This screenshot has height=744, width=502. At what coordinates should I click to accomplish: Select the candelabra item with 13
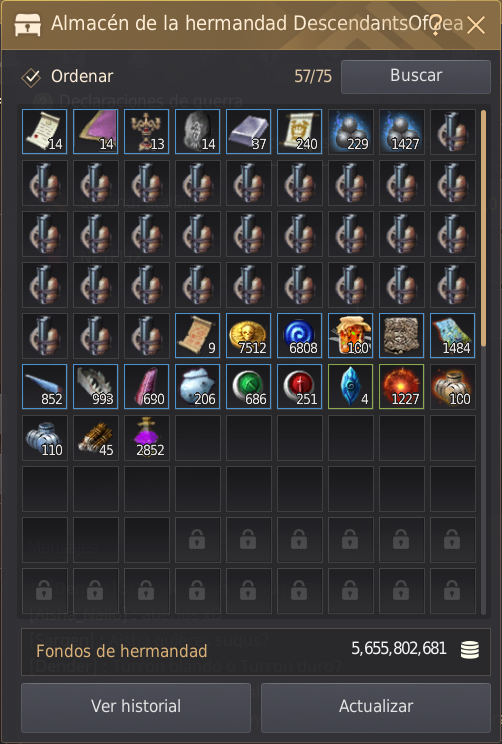pyautogui.click(x=147, y=131)
